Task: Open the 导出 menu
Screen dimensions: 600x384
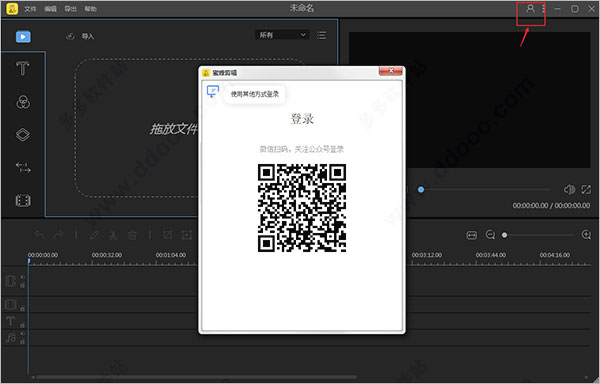Action: point(70,8)
